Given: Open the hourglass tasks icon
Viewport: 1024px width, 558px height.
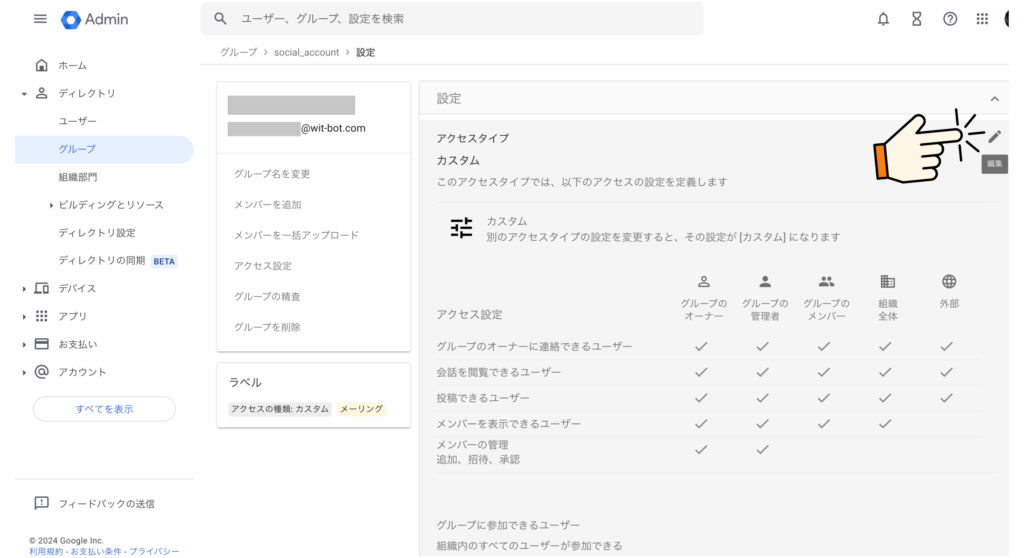Looking at the screenshot, I should pos(916,19).
